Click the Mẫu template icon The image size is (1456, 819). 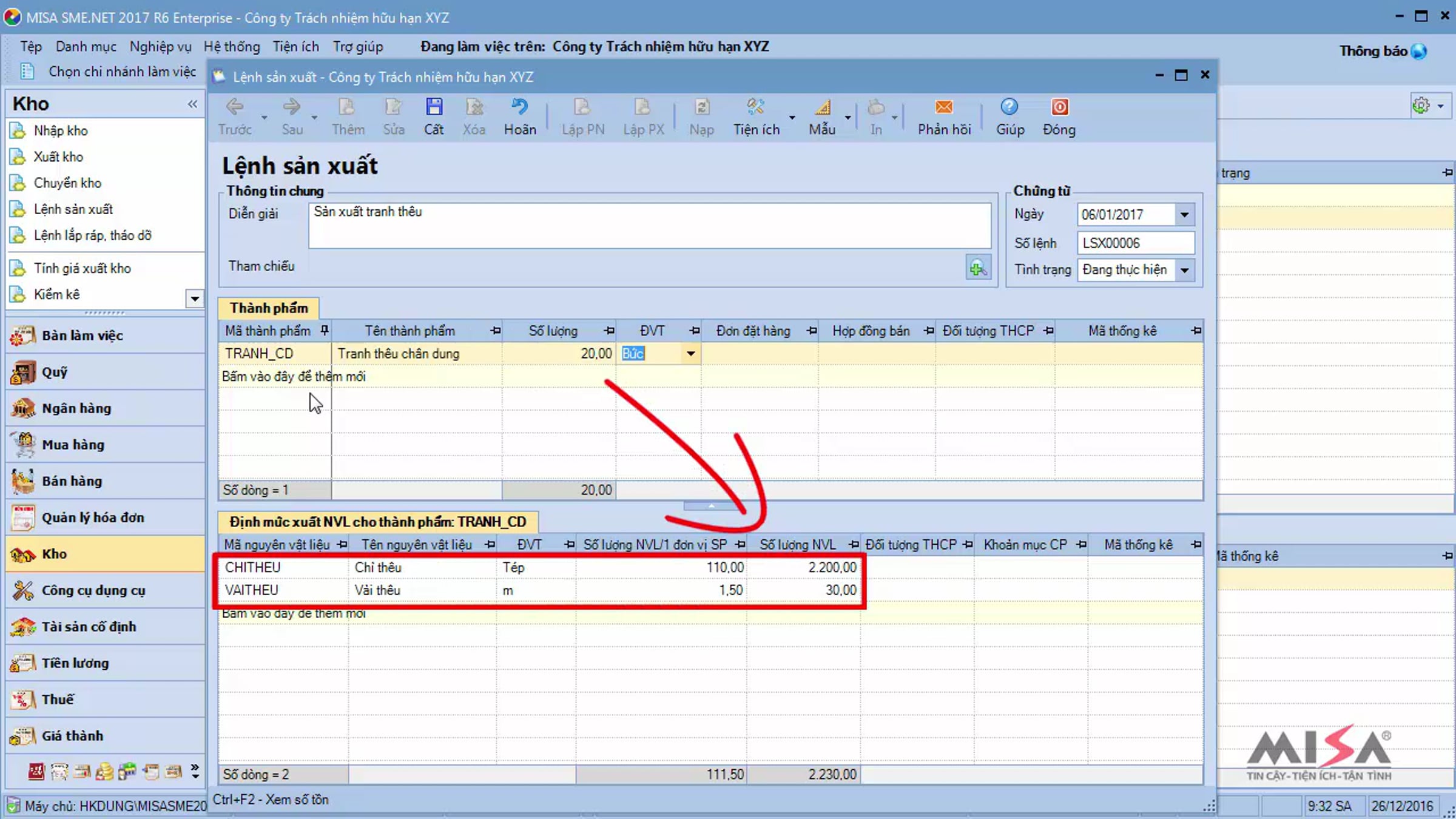(x=822, y=107)
